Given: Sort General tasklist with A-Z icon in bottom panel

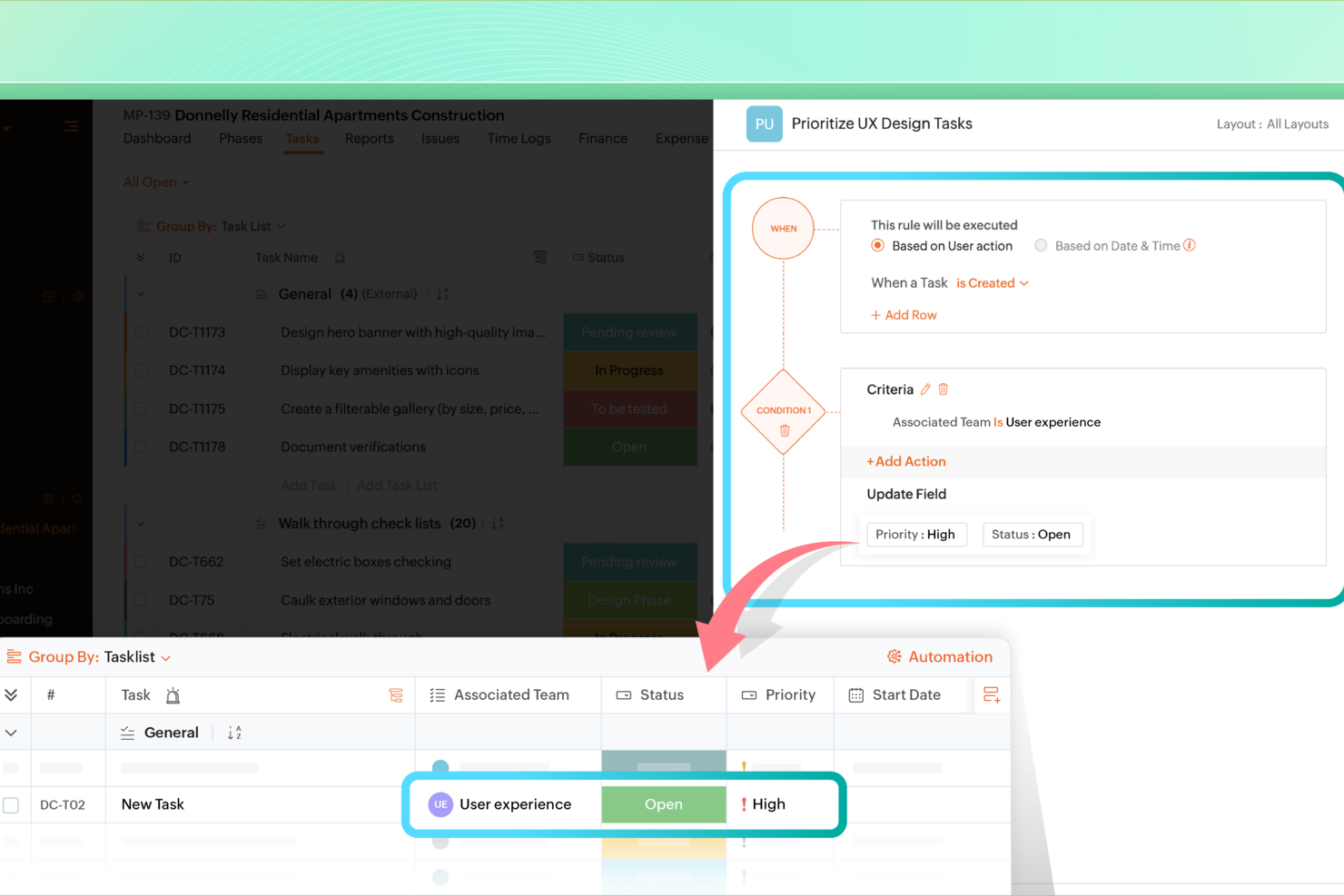Looking at the screenshot, I should (234, 733).
